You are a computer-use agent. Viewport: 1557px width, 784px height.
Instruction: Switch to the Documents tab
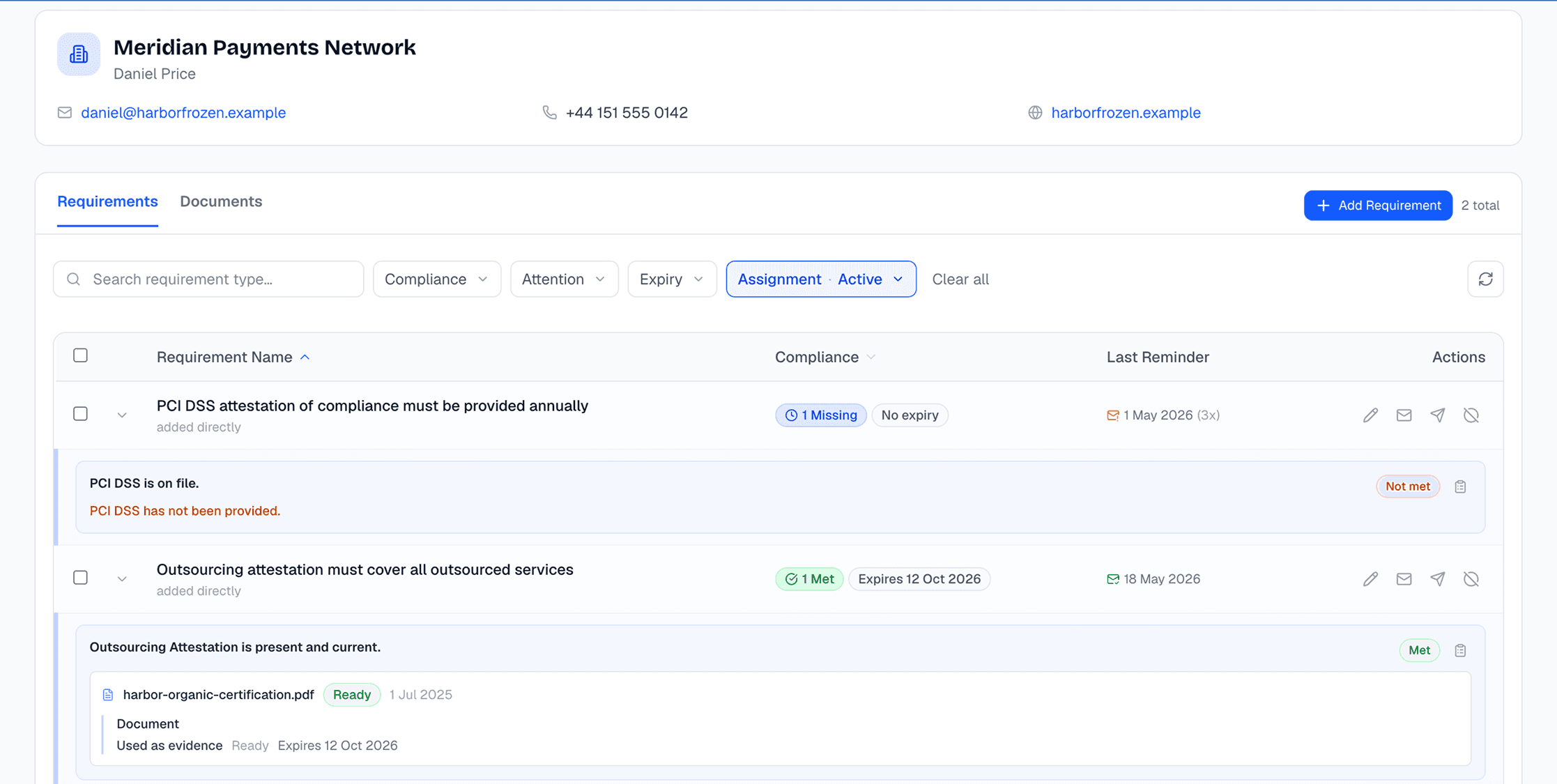pyautogui.click(x=221, y=201)
